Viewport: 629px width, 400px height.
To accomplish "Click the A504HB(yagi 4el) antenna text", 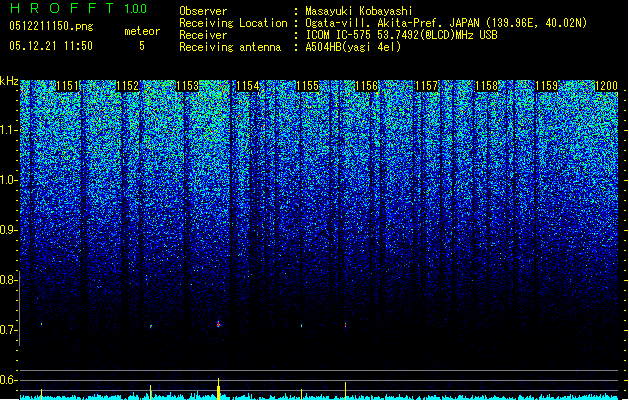I will (353, 47).
